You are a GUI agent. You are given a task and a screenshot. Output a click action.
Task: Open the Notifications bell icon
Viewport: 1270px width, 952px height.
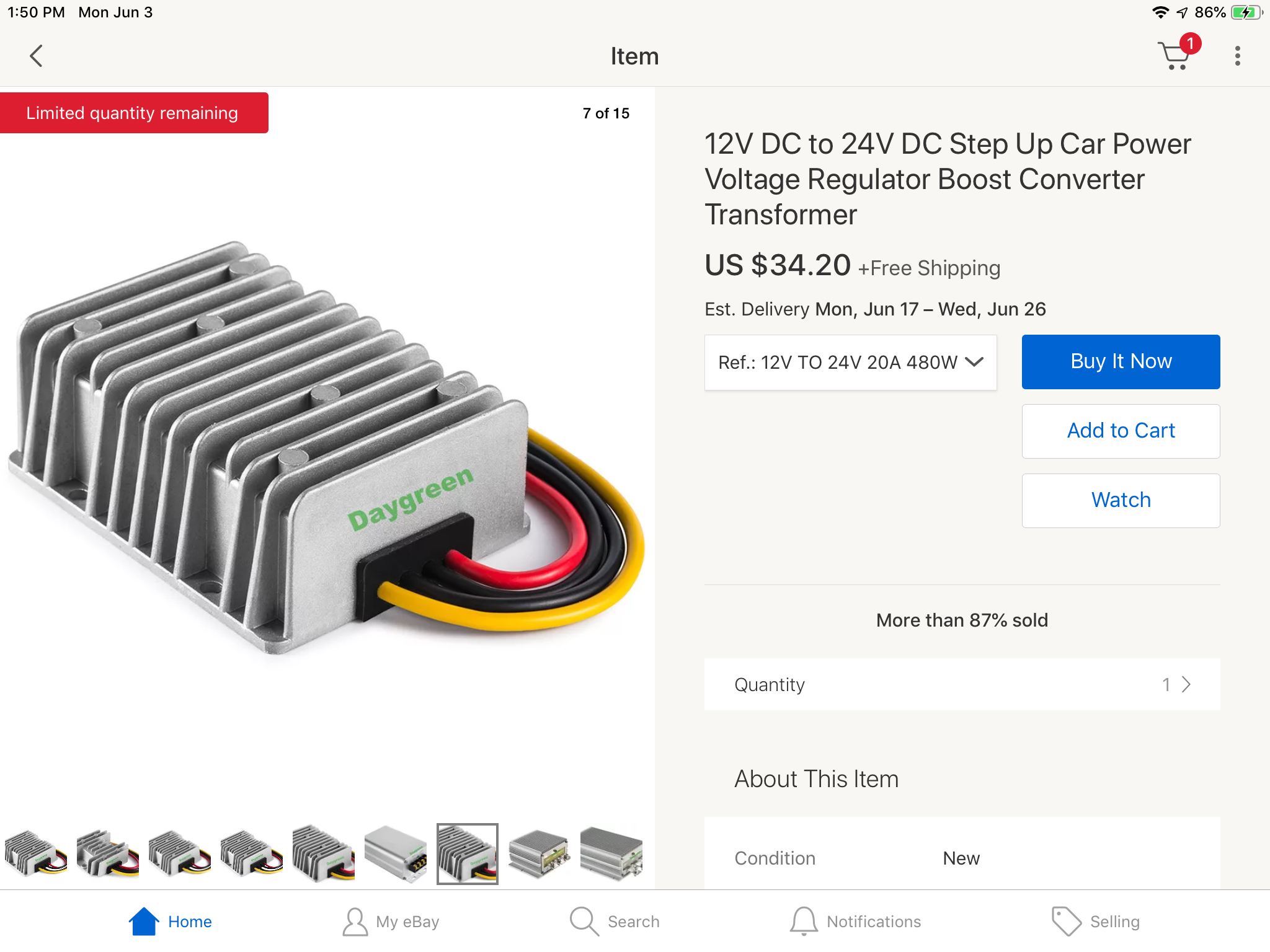coord(804,922)
